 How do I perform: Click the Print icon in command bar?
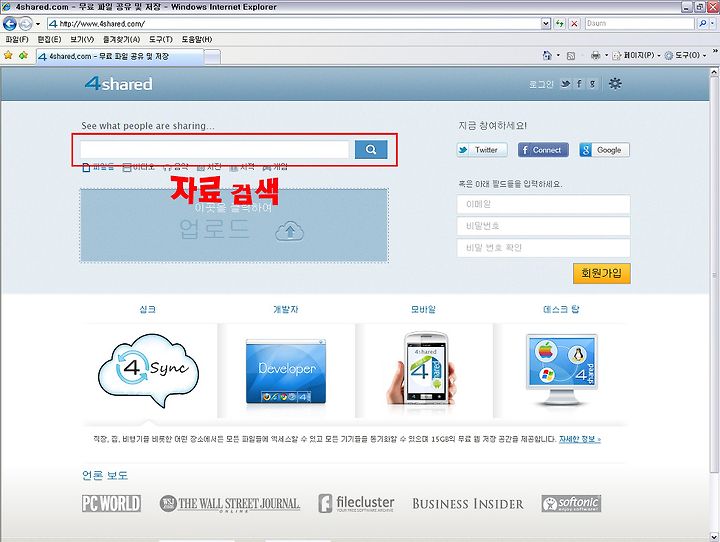point(596,56)
